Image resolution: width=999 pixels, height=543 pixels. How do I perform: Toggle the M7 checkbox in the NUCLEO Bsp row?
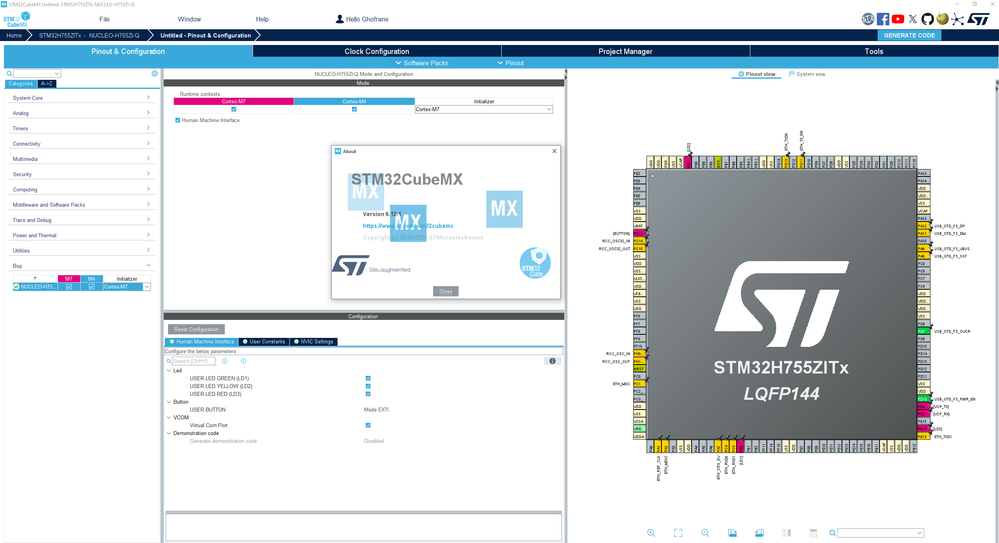point(69,287)
